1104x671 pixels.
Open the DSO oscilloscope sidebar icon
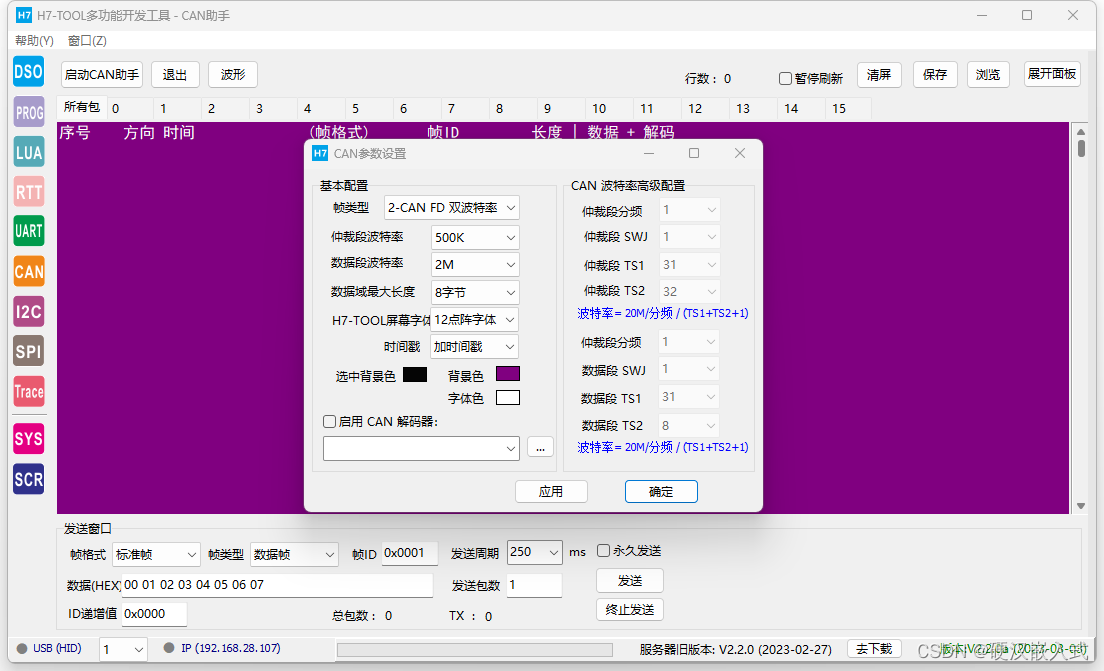(28, 71)
